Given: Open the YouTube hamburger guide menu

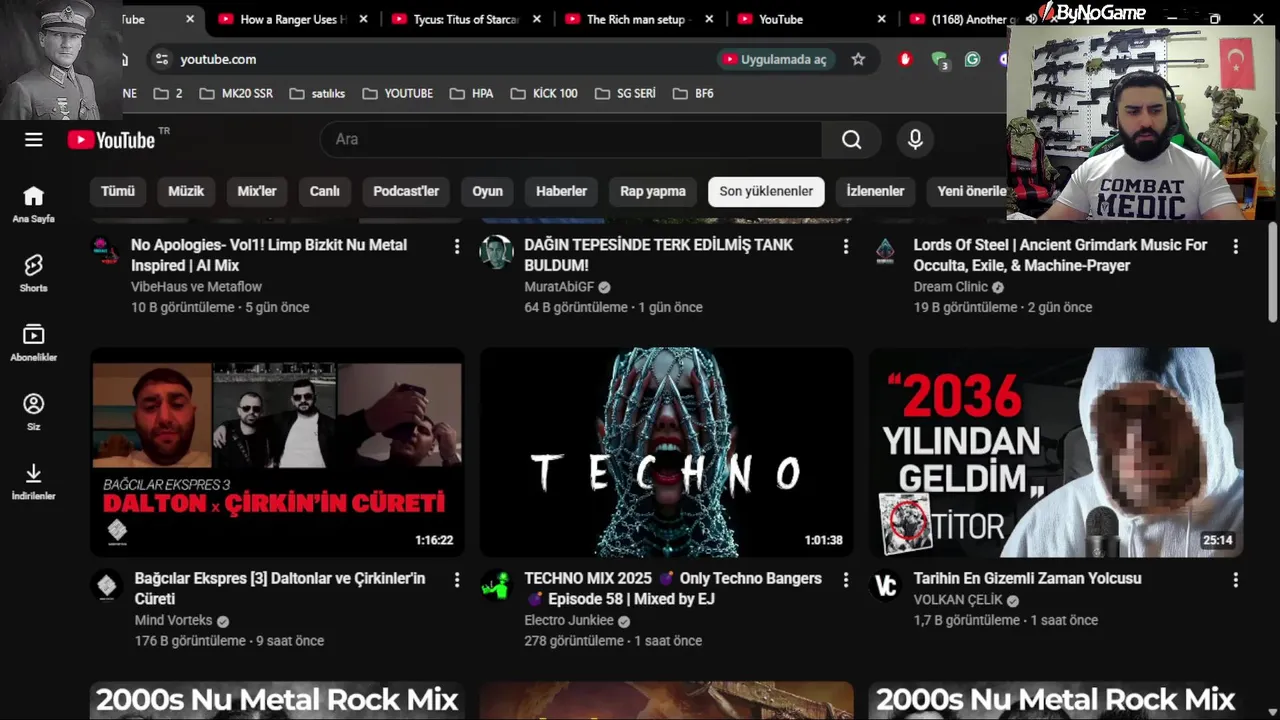Looking at the screenshot, I should (34, 140).
